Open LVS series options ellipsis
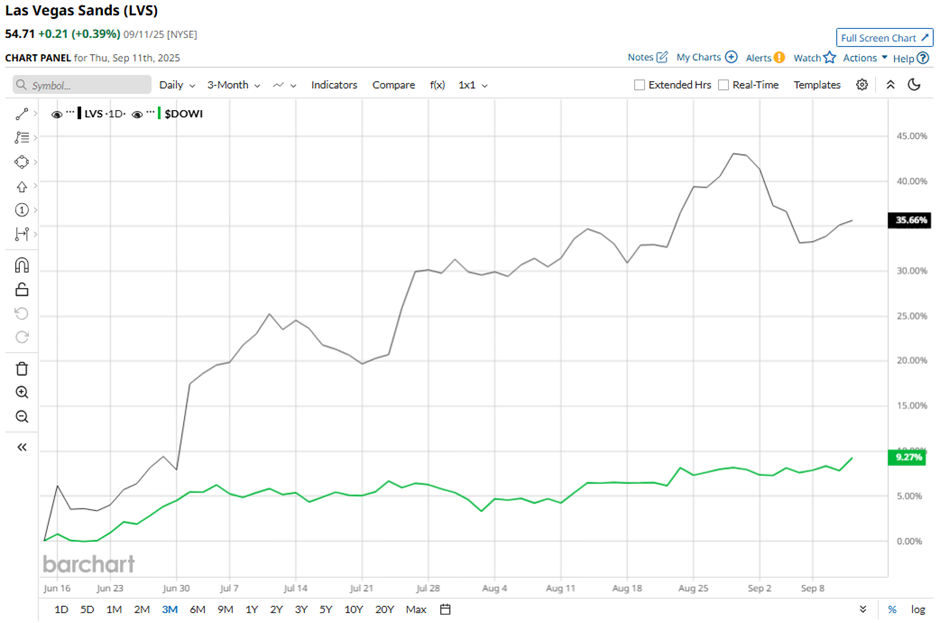940x623 pixels. [x=70, y=112]
